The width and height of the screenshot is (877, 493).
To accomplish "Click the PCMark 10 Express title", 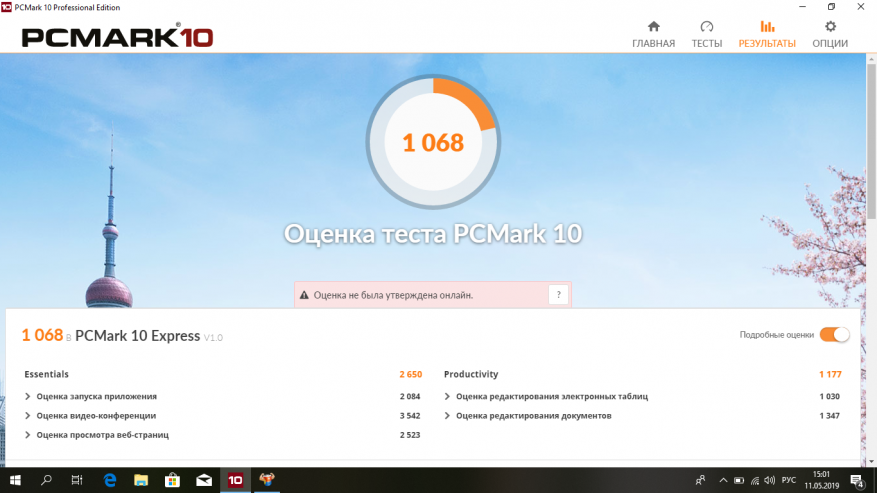I will 138,336.
